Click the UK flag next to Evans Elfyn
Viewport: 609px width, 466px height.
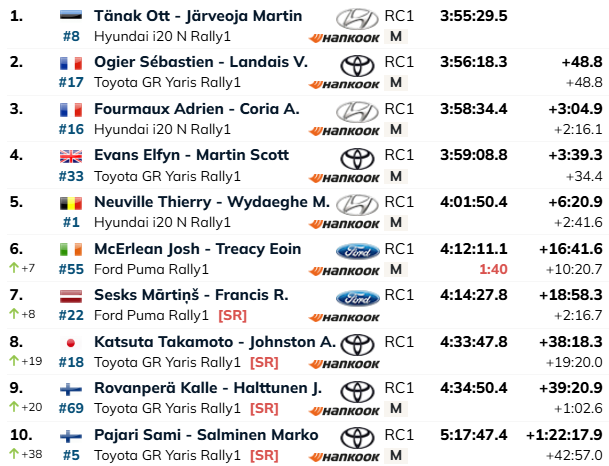coord(71,156)
